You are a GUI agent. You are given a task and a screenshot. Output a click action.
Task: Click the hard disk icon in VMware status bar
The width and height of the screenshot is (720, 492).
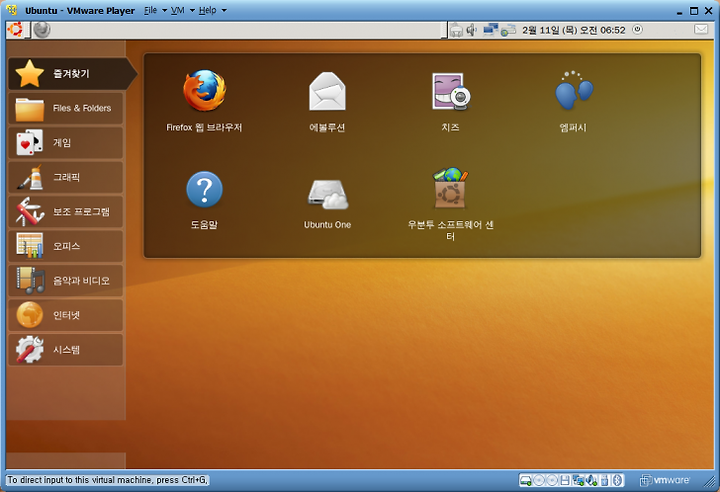[526, 481]
